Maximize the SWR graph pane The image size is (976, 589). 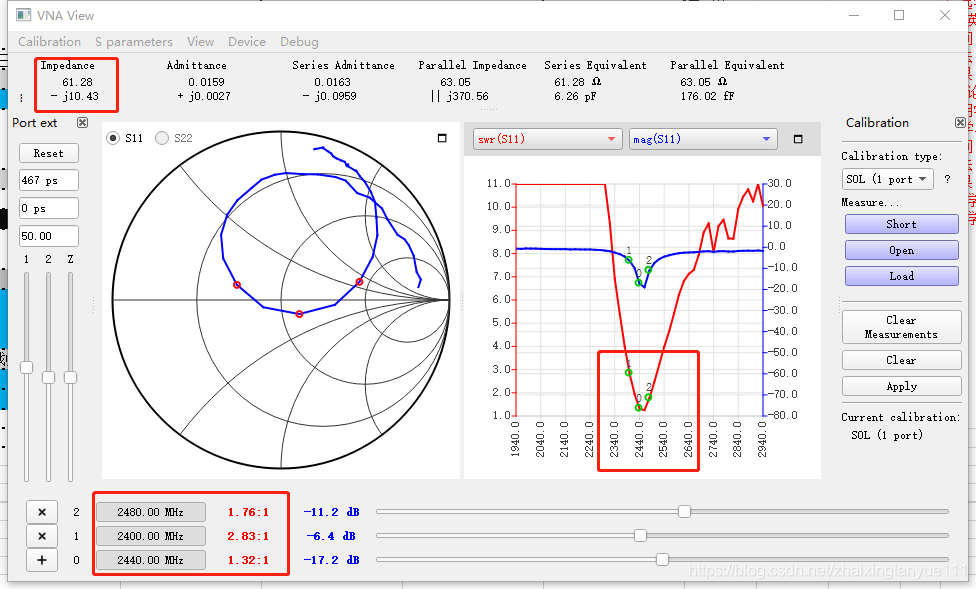[x=798, y=139]
